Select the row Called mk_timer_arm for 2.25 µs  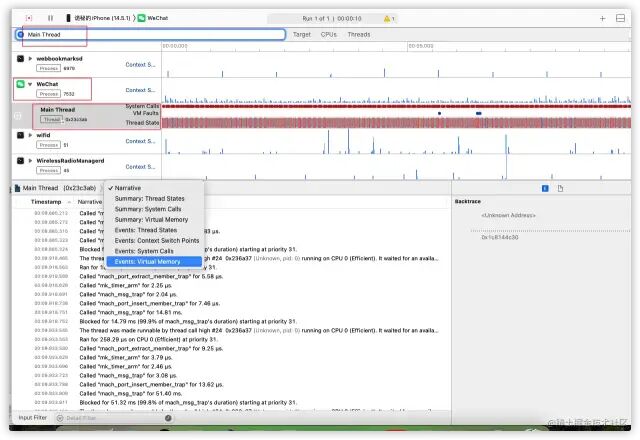point(231,286)
